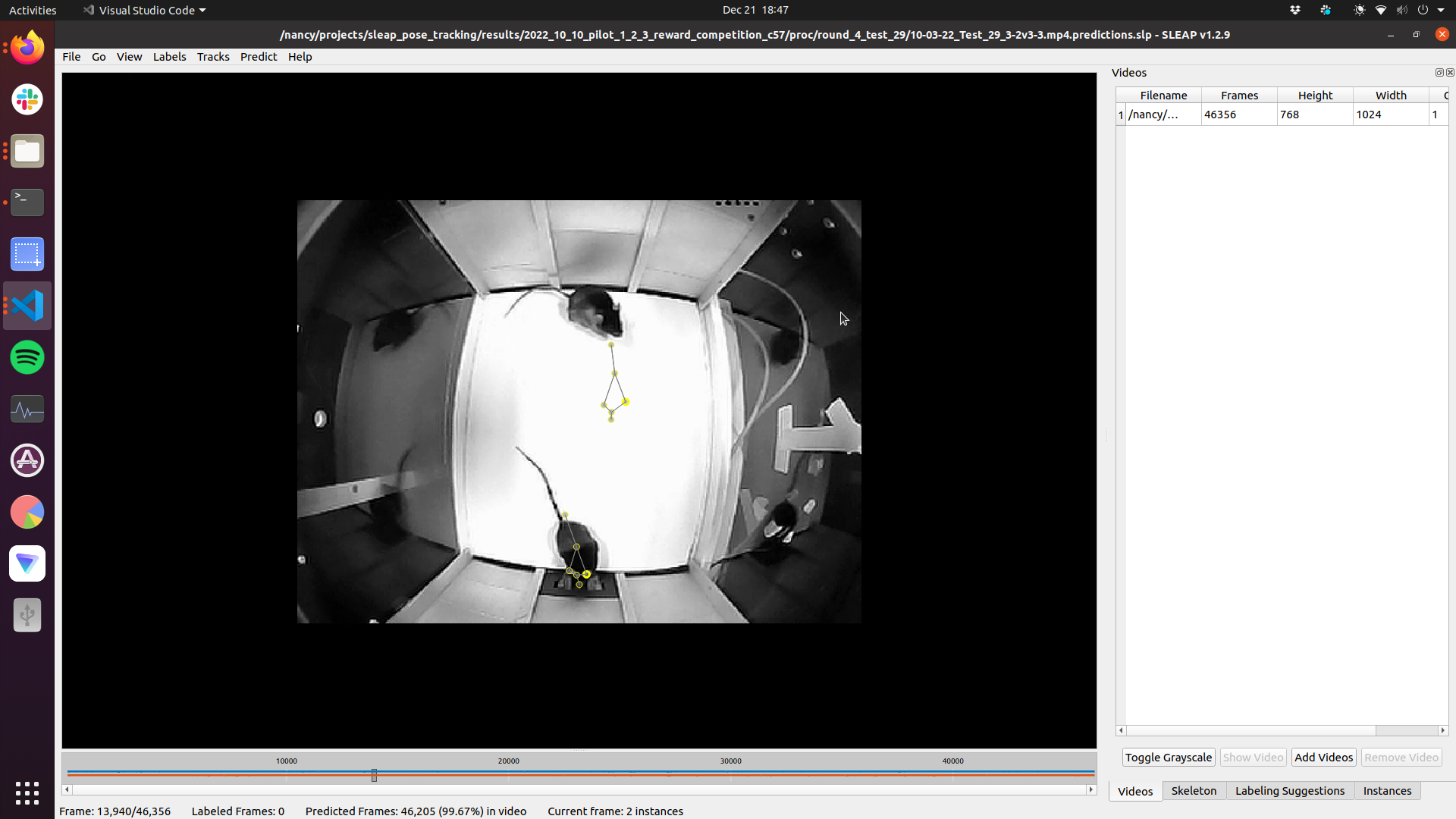Open Spotify from the dock

coord(27,357)
